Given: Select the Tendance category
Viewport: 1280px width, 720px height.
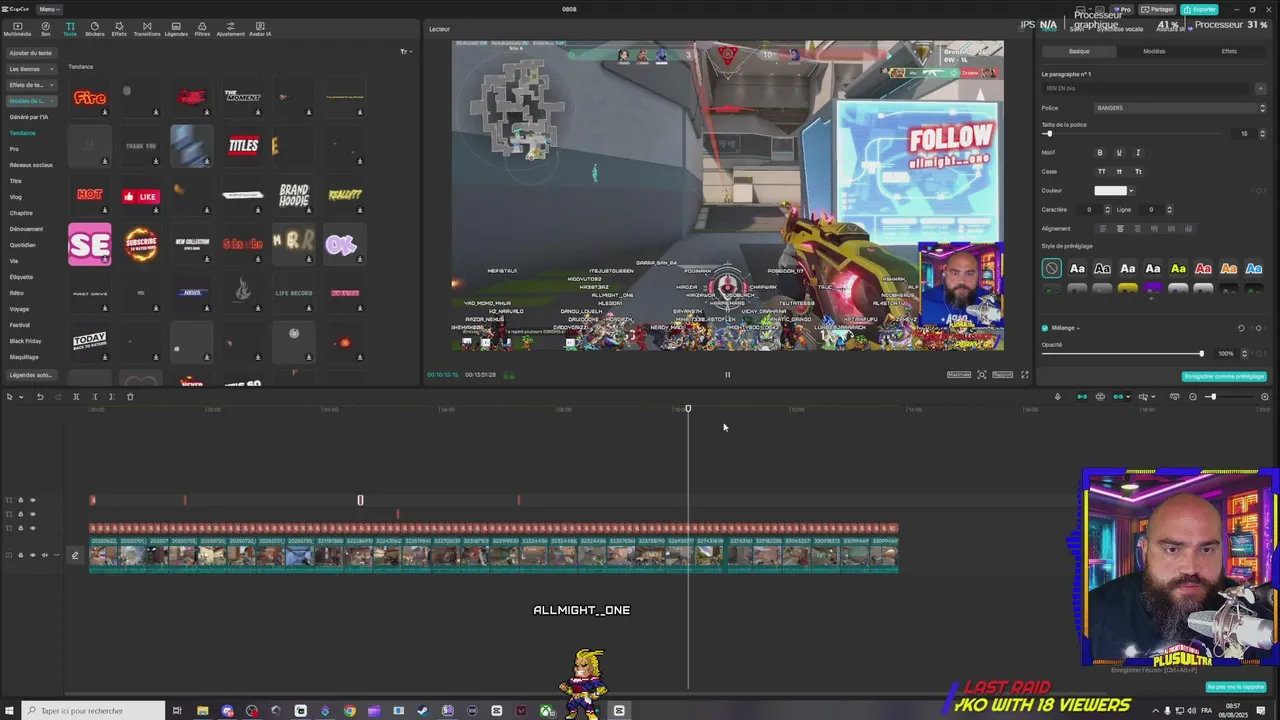Looking at the screenshot, I should point(22,133).
